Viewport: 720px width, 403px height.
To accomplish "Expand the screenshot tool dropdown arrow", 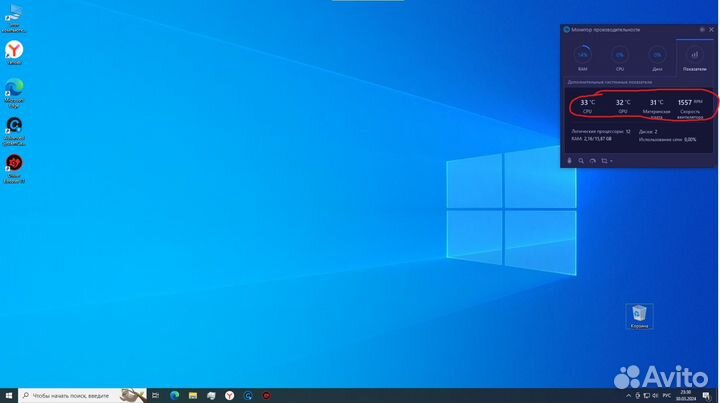I will 611,160.
